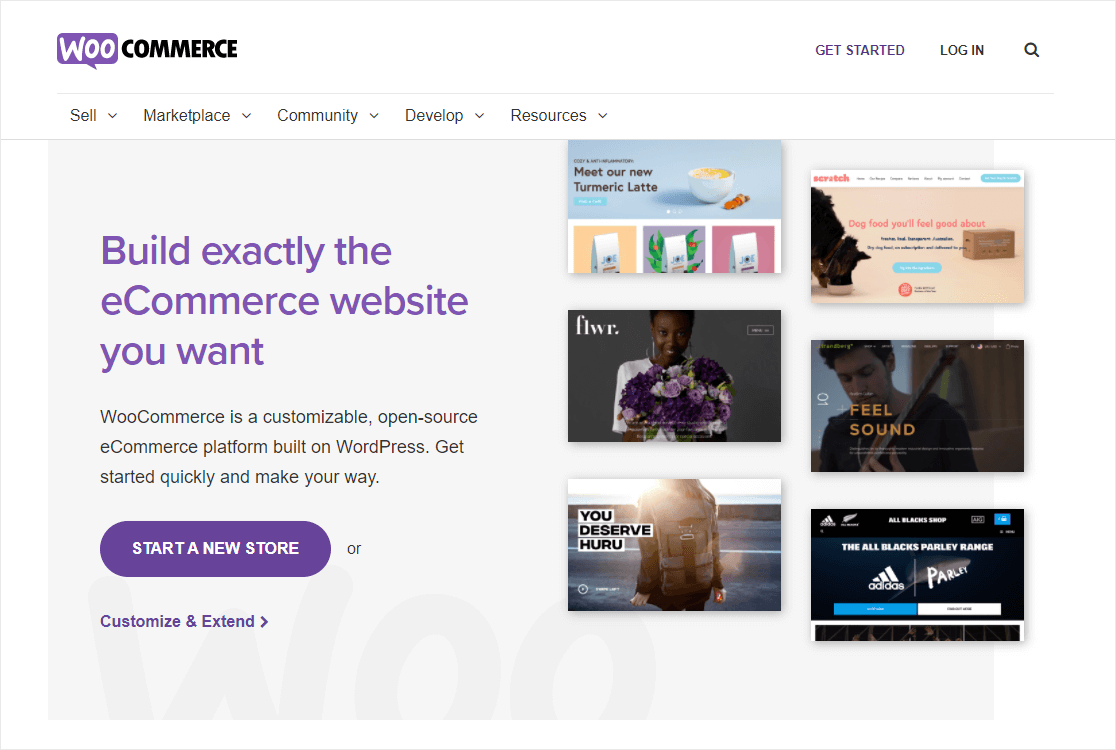Viewport: 1116px width, 750px height.
Task: Expand the chevron next to Sell
Action: 112,116
